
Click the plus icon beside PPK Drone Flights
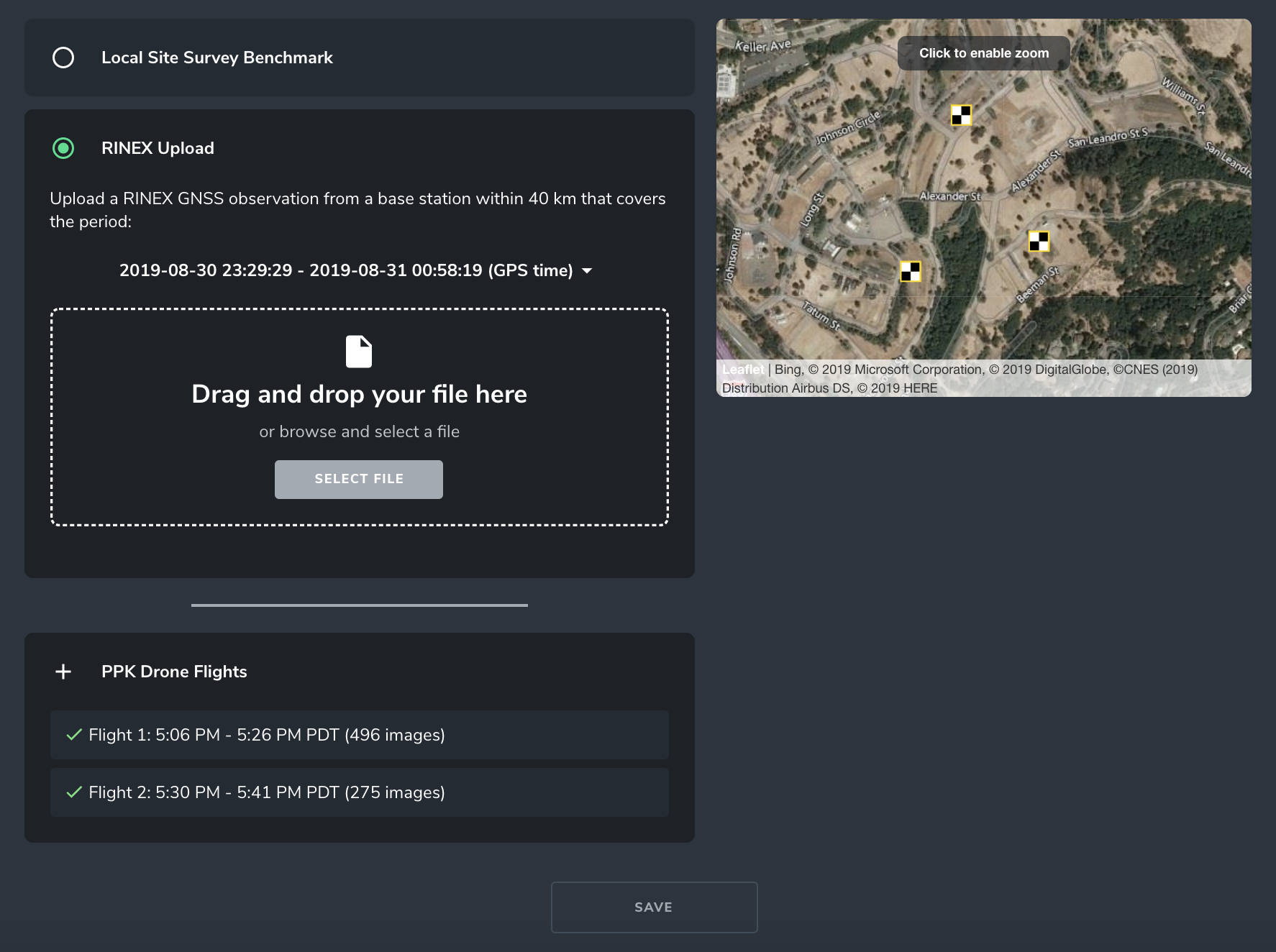63,672
